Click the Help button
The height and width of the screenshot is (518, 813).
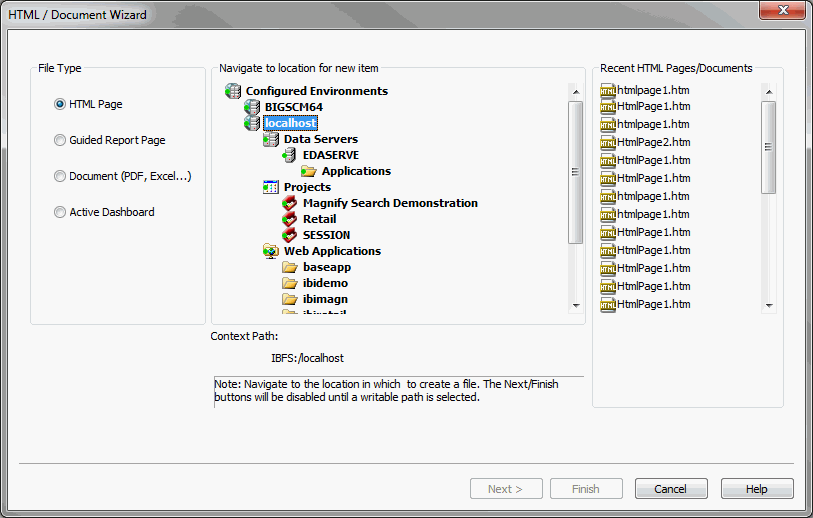click(x=757, y=489)
